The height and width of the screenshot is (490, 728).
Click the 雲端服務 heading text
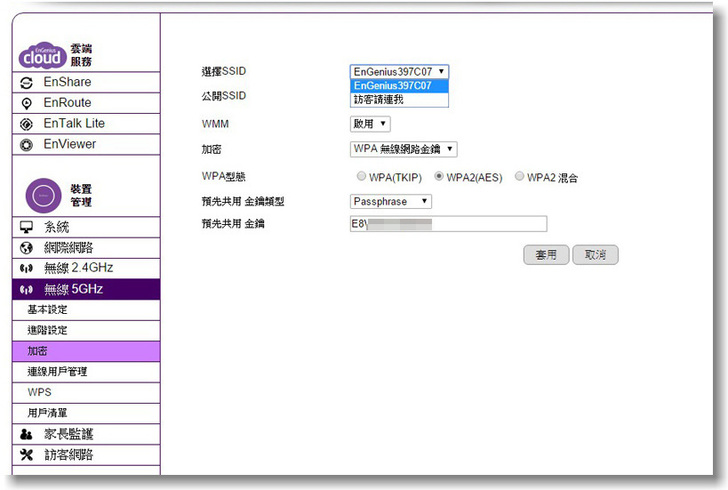(x=81, y=55)
